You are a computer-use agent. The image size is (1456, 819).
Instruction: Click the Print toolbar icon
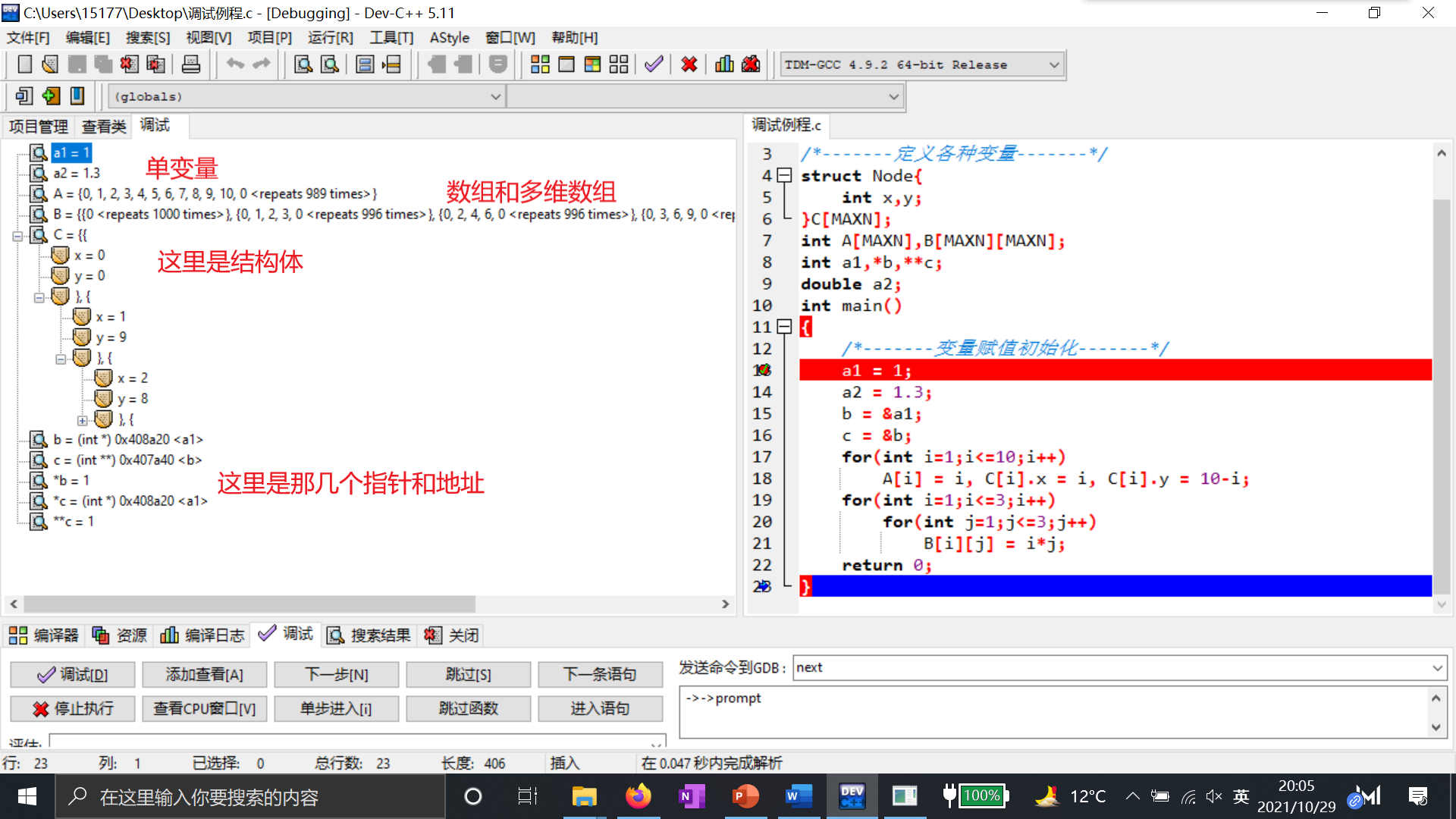(191, 64)
